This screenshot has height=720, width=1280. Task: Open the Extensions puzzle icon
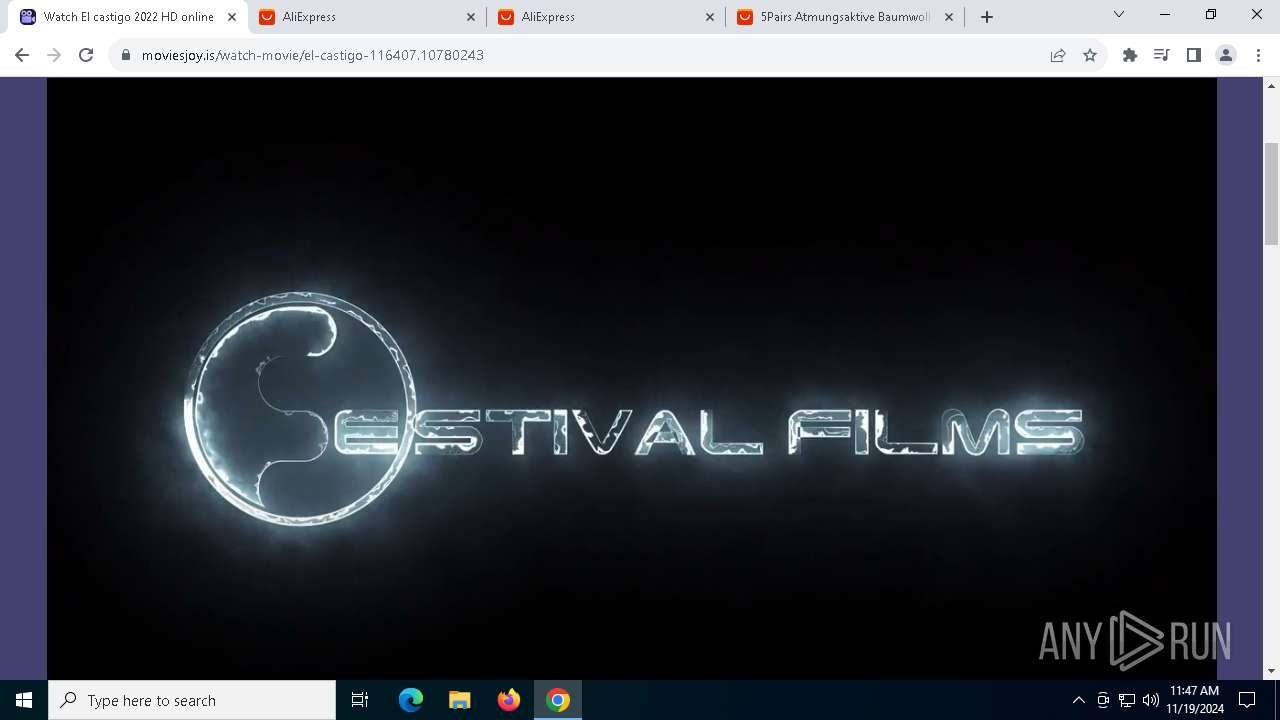coord(1130,55)
